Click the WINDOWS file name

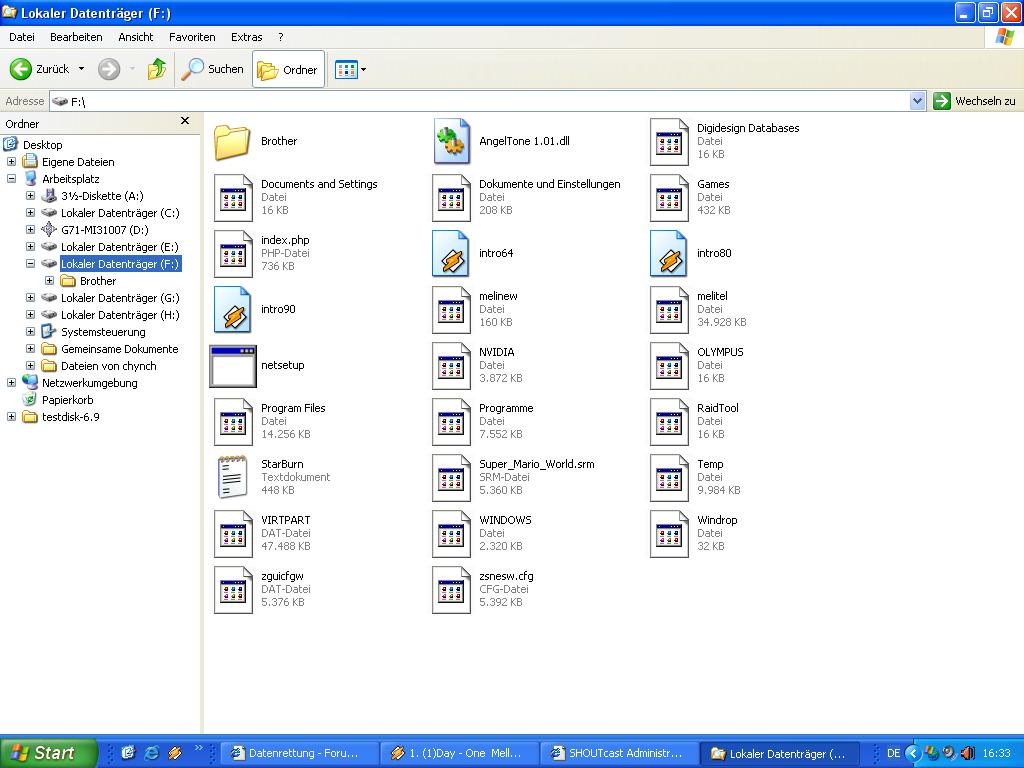[505, 520]
